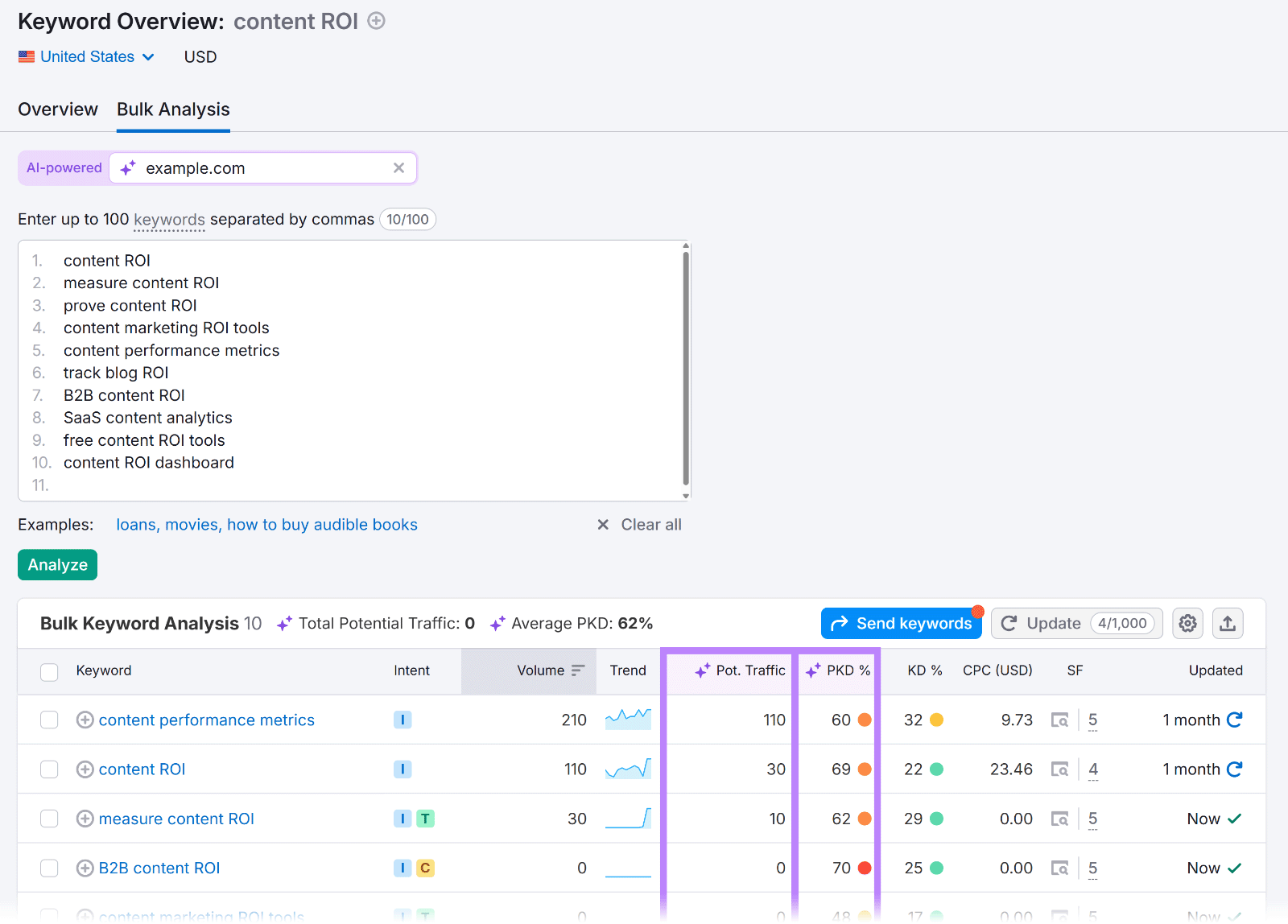This screenshot has height=924, width=1288.
Task: Click the Analyze button
Action: (x=57, y=564)
